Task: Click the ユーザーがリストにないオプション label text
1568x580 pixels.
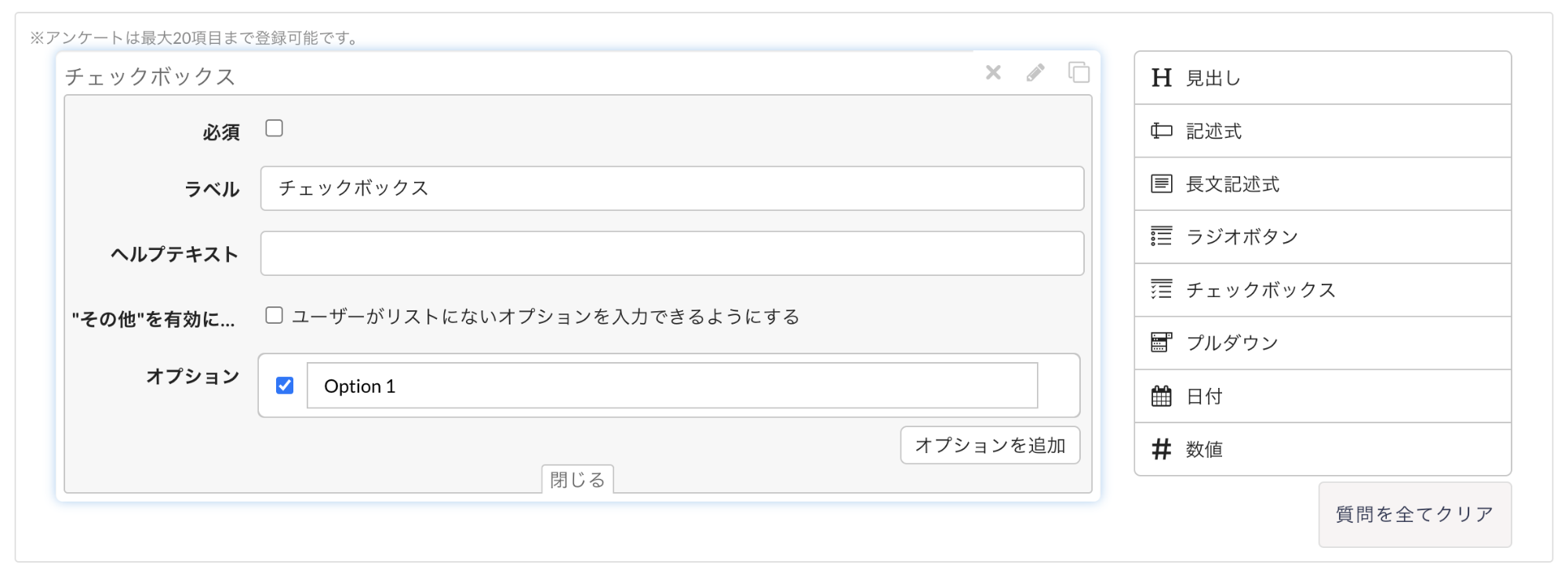Action: 545,317
